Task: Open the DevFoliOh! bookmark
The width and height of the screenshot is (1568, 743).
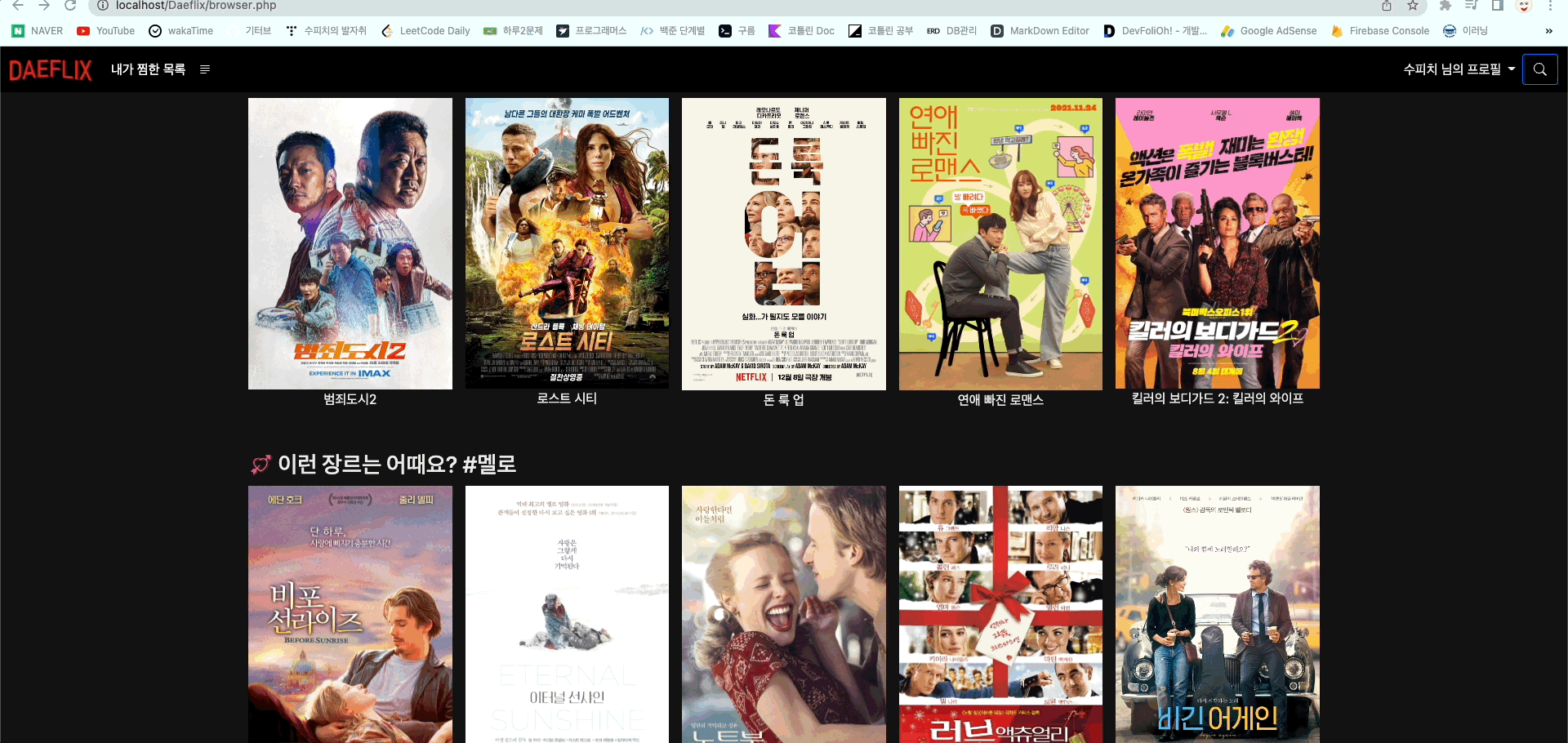Action: click(x=1155, y=31)
